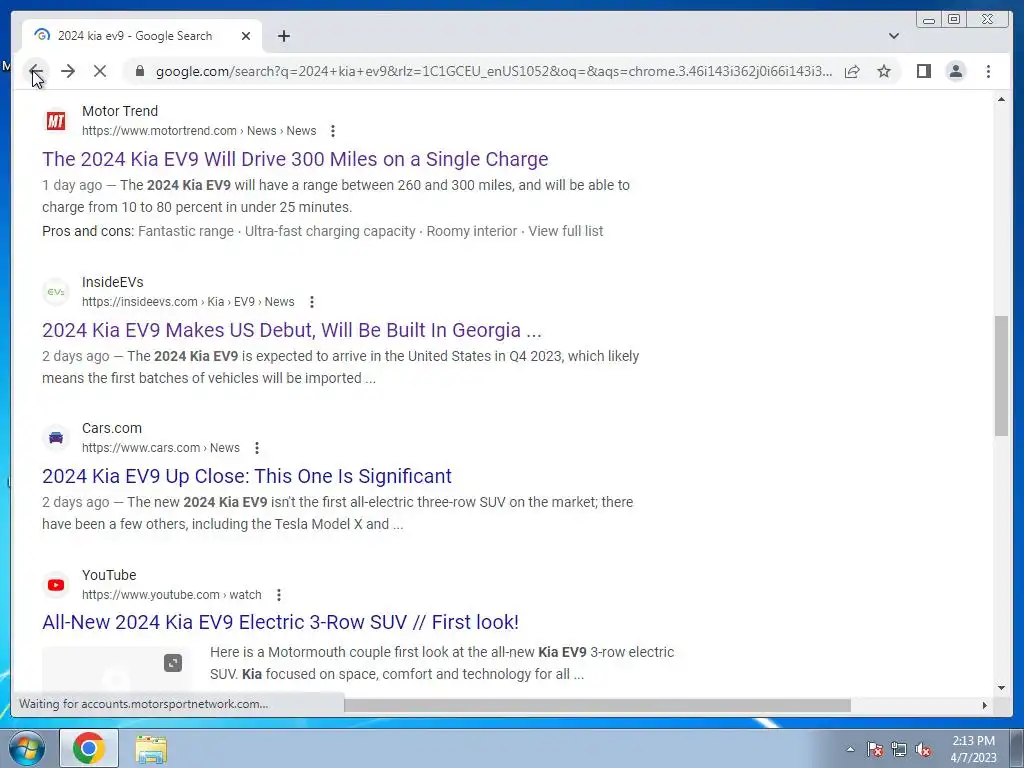This screenshot has height=768, width=1024.
Task: Open 'The 2024 Kia EV9 Will Drive 300 Miles' link
Action: tap(295, 159)
